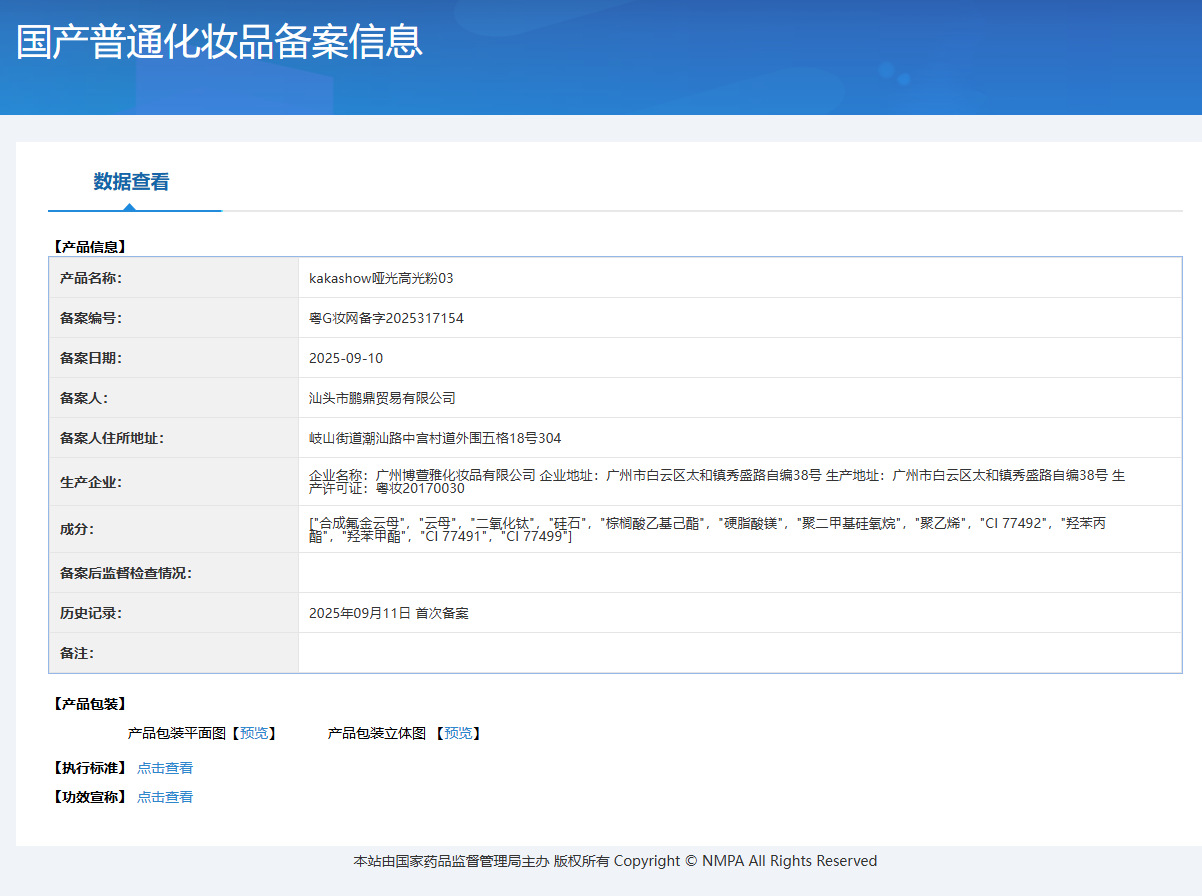
Task: Click 点击查看 next to 执行标准
Action: (165, 768)
